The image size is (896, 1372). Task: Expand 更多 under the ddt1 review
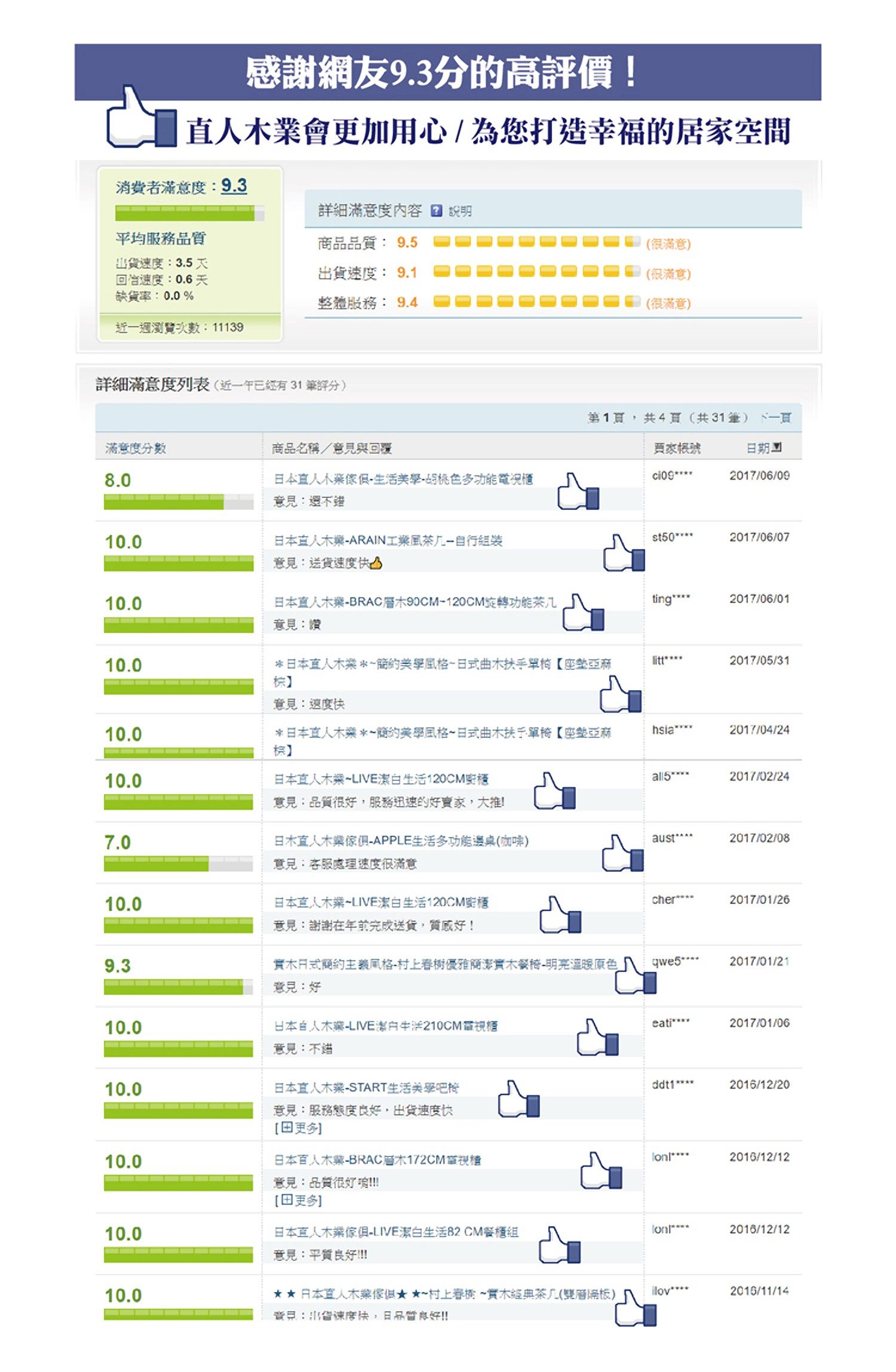pos(298,1128)
